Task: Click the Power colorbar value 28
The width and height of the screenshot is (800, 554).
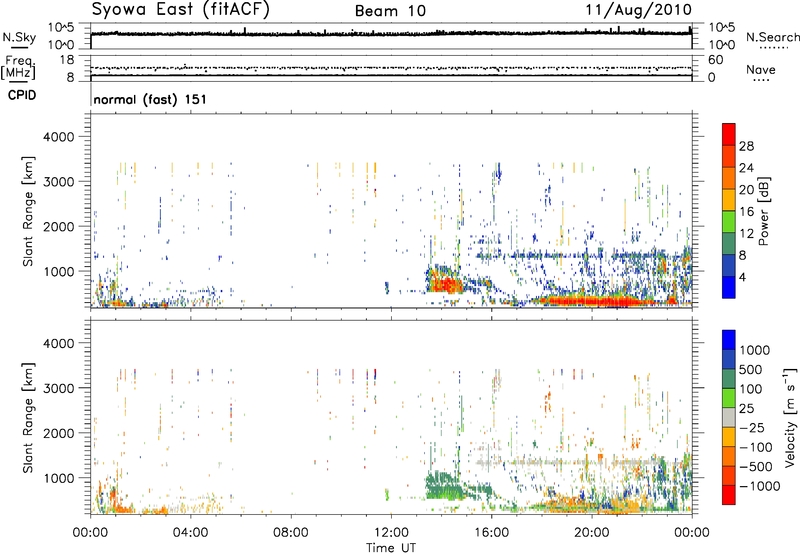Action: 746,146
